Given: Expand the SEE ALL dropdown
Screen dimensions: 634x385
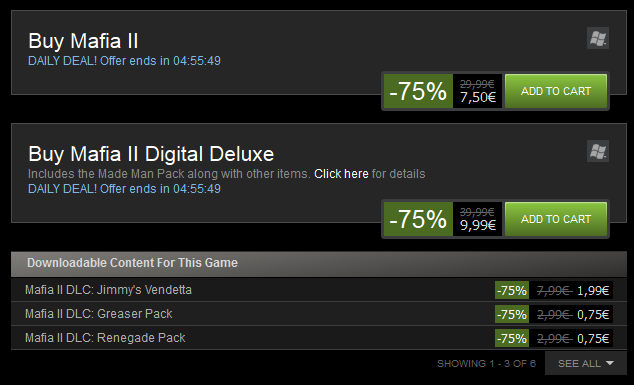Looking at the screenshot, I should (585, 363).
